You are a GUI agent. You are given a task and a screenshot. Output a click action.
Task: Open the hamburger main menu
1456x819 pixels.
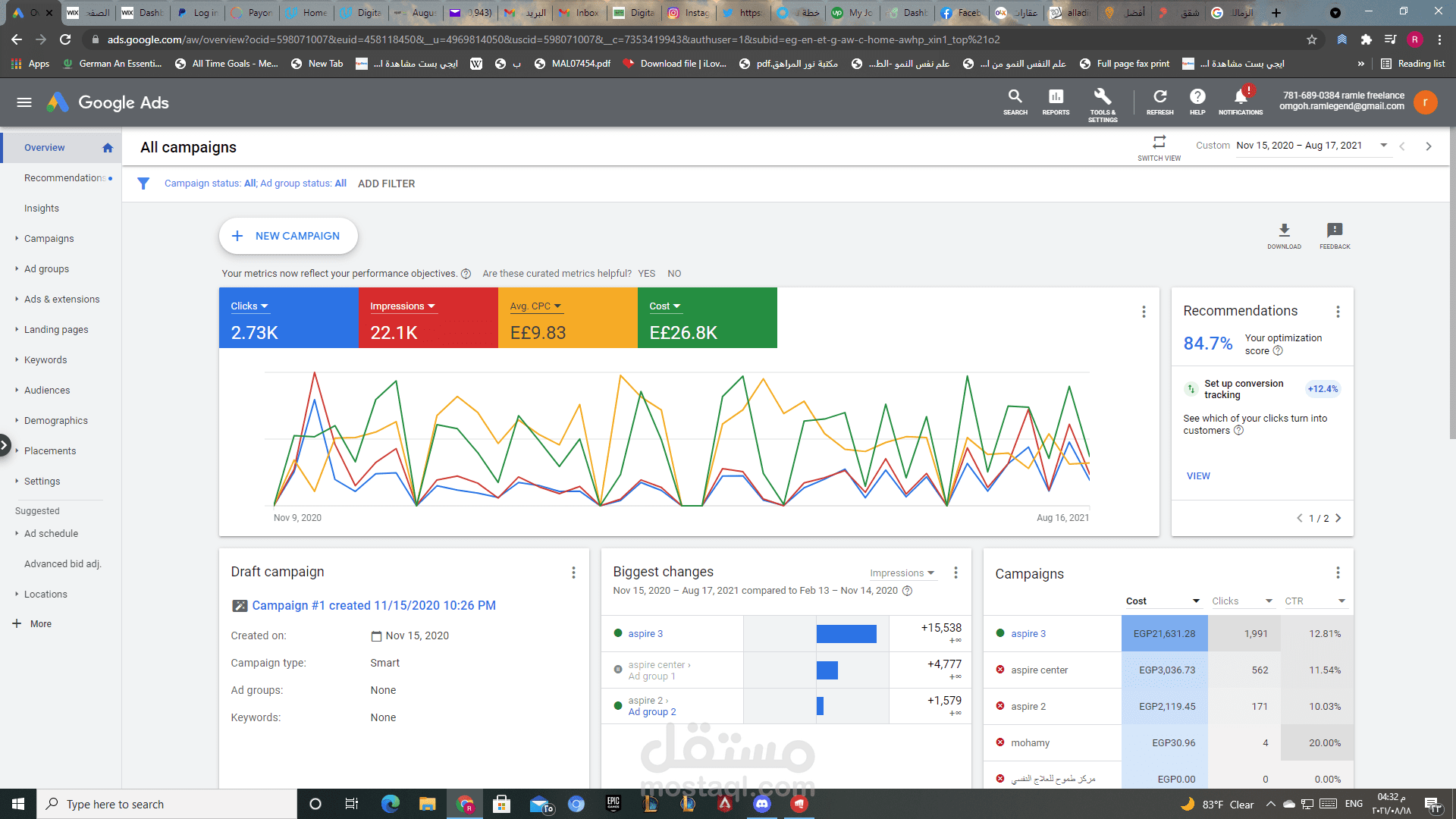click(x=24, y=102)
